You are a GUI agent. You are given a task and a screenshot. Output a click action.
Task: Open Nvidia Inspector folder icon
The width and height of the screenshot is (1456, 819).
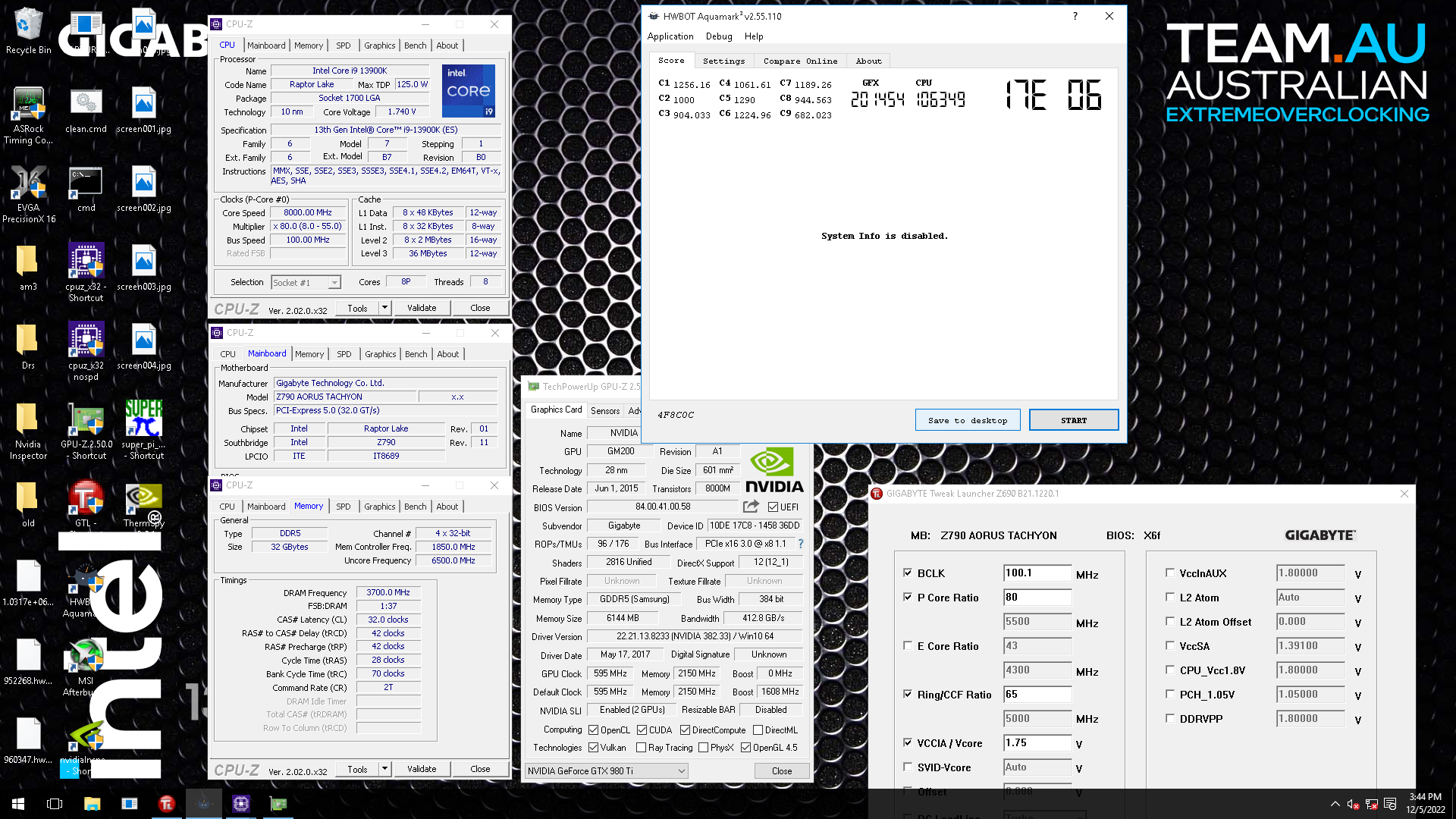click(x=28, y=431)
